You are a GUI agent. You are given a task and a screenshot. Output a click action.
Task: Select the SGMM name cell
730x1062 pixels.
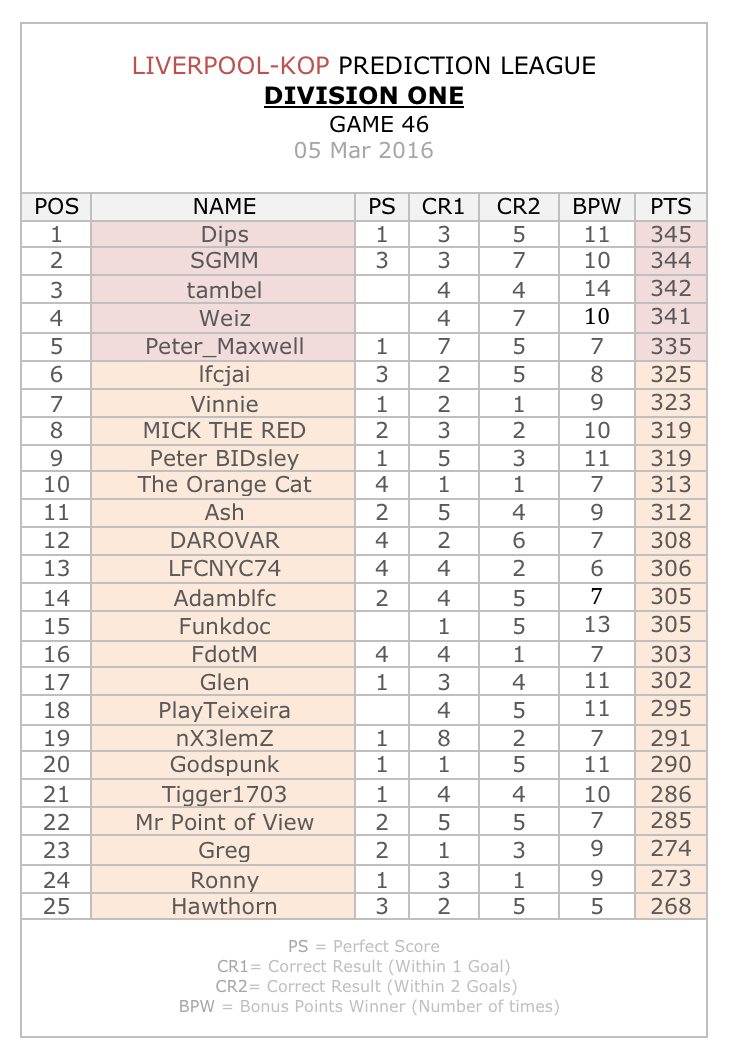tap(223, 261)
